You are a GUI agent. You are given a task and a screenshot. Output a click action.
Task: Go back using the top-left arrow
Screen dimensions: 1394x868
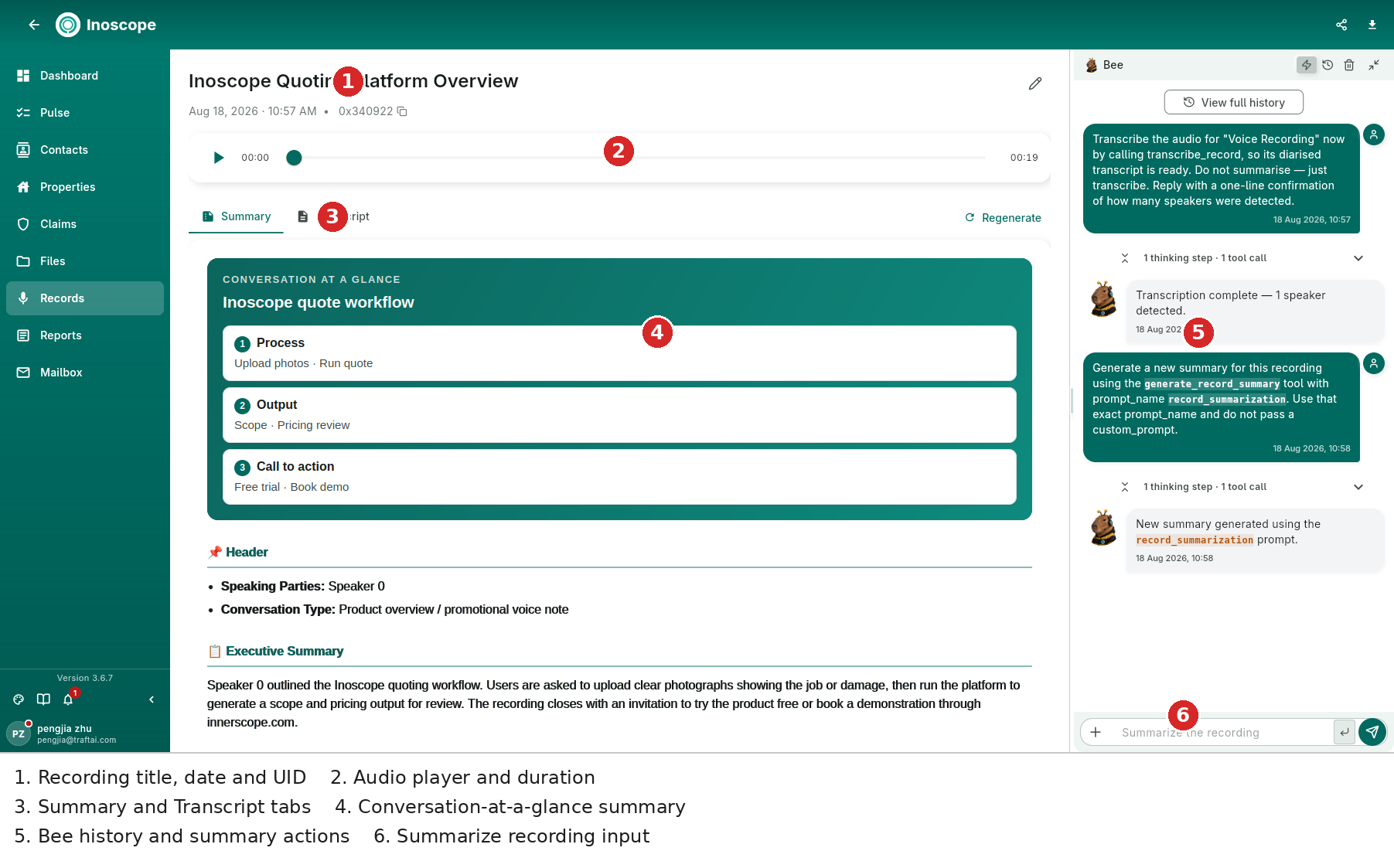(34, 25)
